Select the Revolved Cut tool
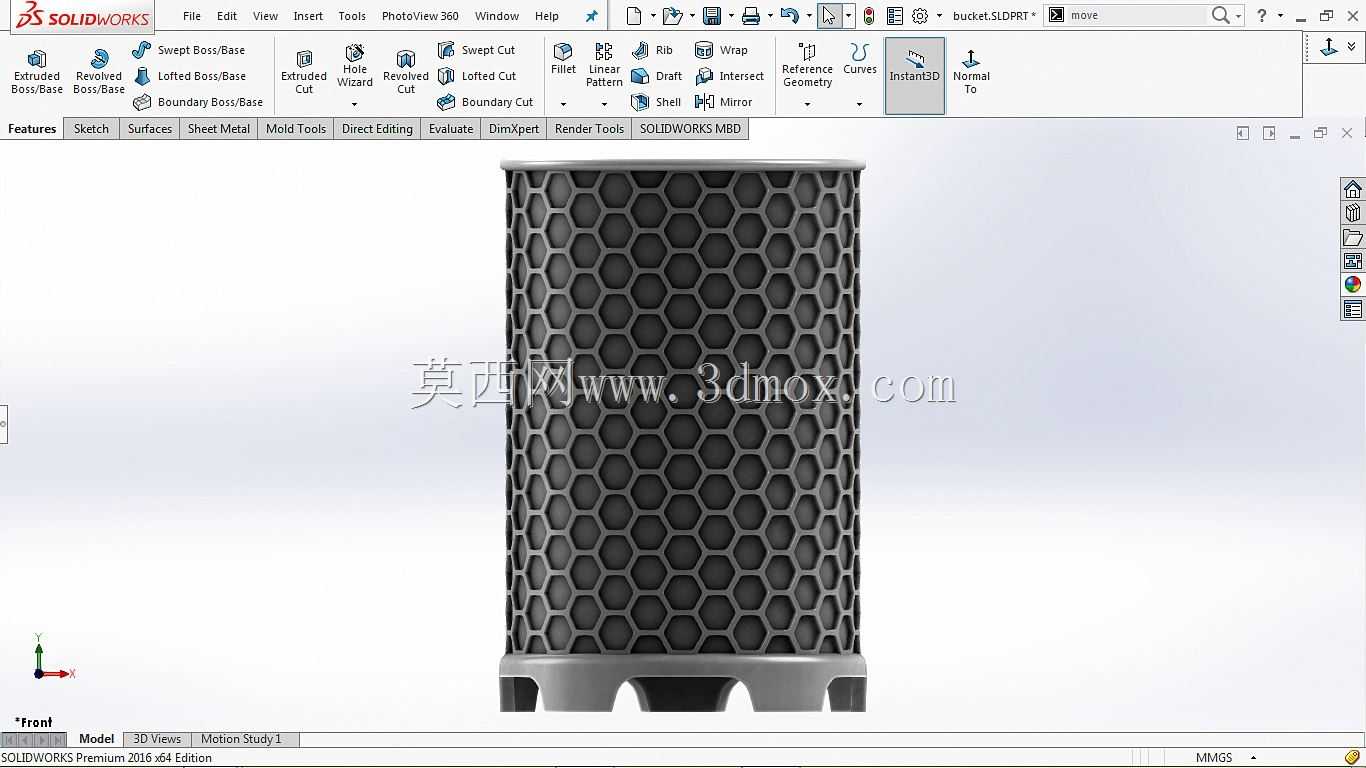Screen dimensions: 1366x768 point(406,71)
